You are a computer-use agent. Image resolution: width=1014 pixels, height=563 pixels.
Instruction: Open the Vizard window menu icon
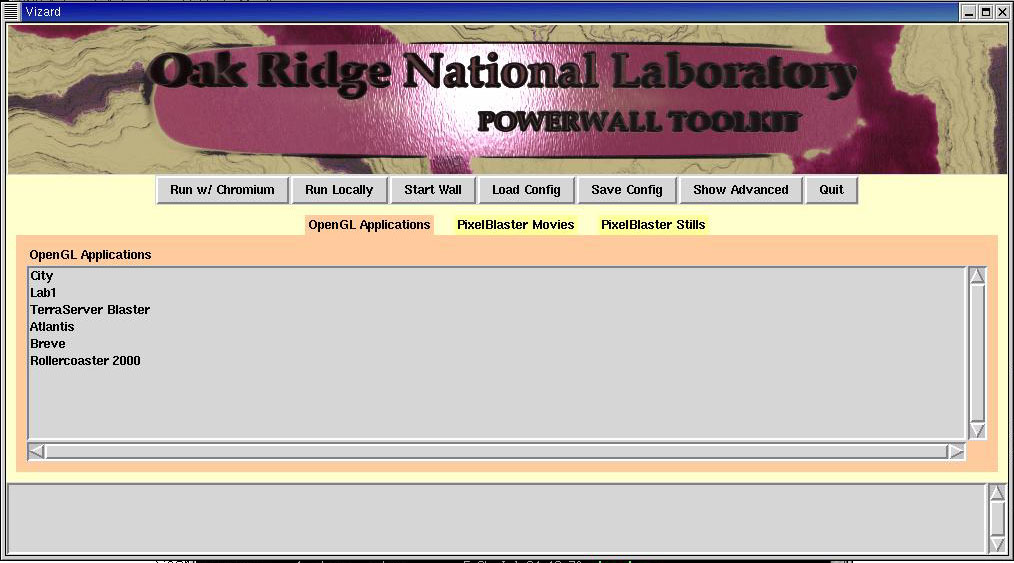(x=12, y=12)
